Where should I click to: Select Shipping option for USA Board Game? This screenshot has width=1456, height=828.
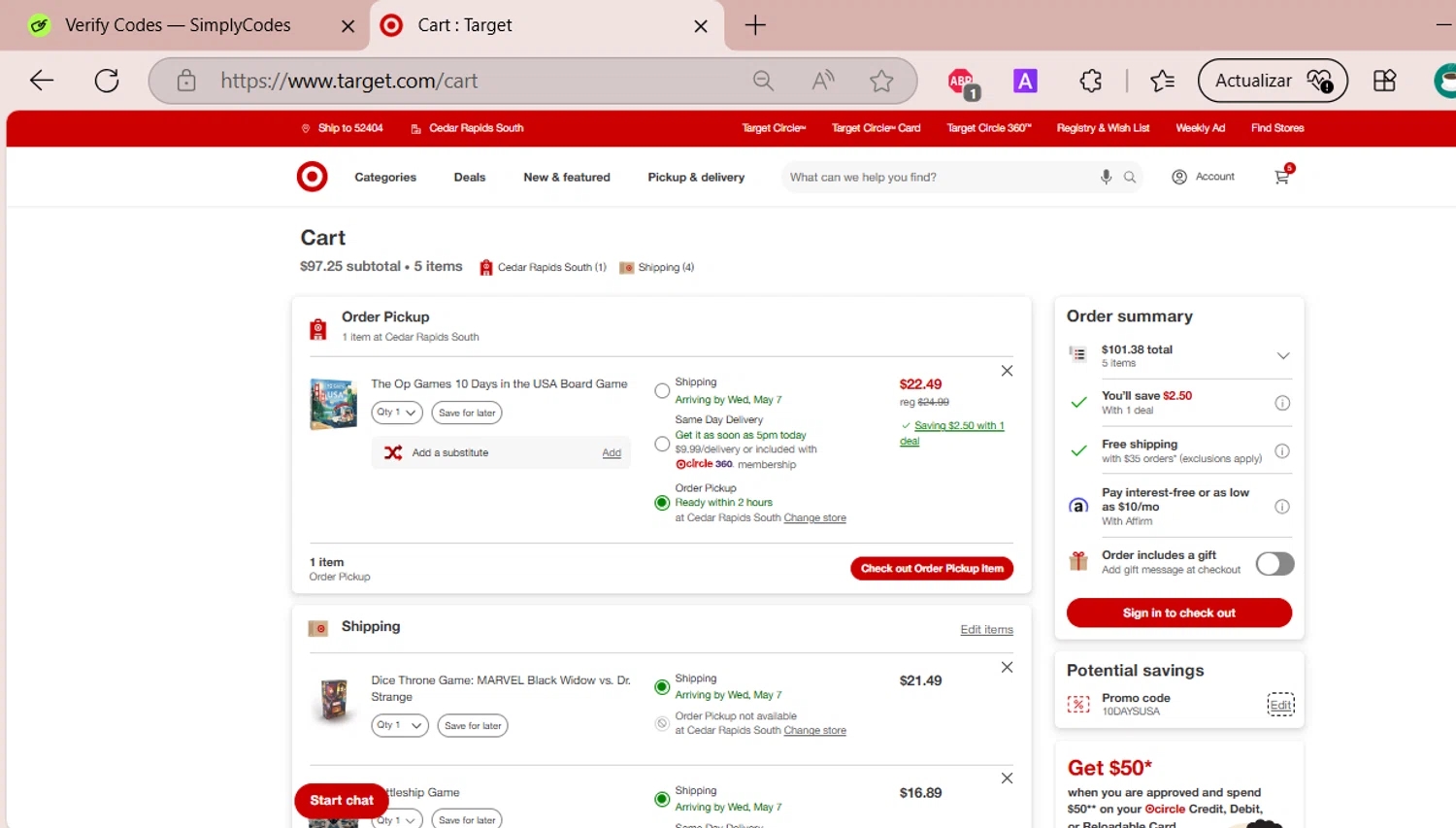(x=662, y=391)
